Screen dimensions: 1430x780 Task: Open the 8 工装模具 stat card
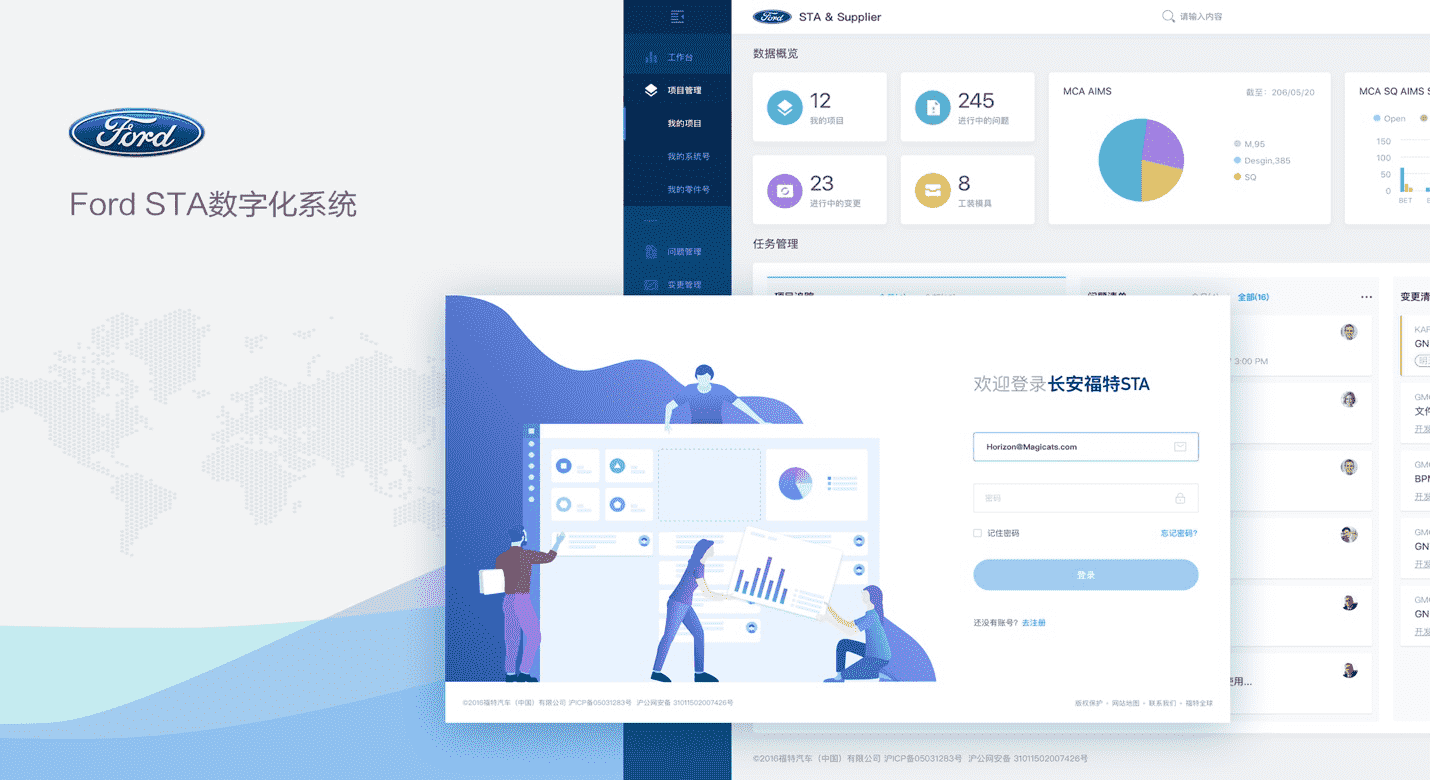(x=968, y=190)
